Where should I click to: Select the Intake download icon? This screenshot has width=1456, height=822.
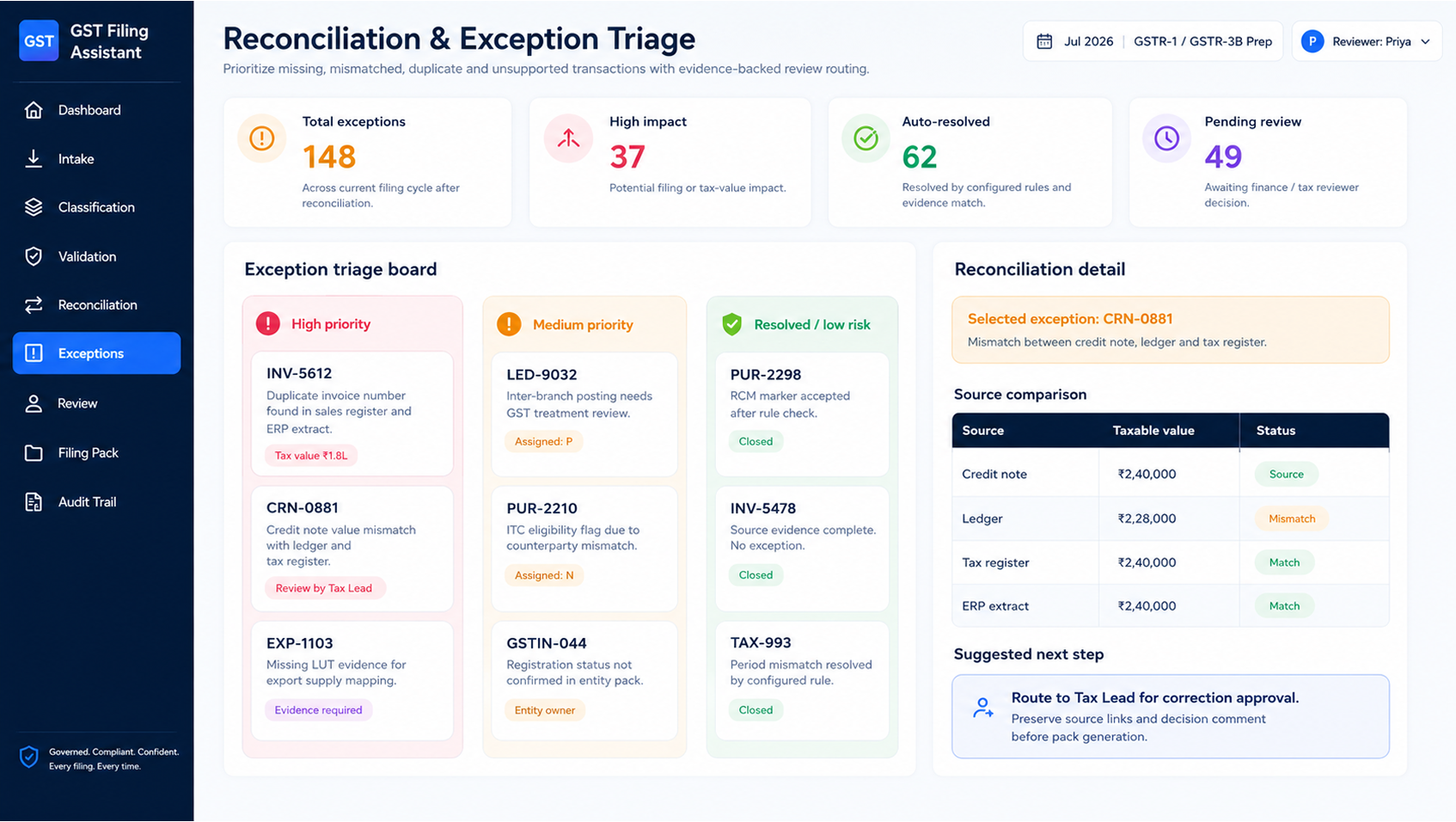tap(34, 159)
